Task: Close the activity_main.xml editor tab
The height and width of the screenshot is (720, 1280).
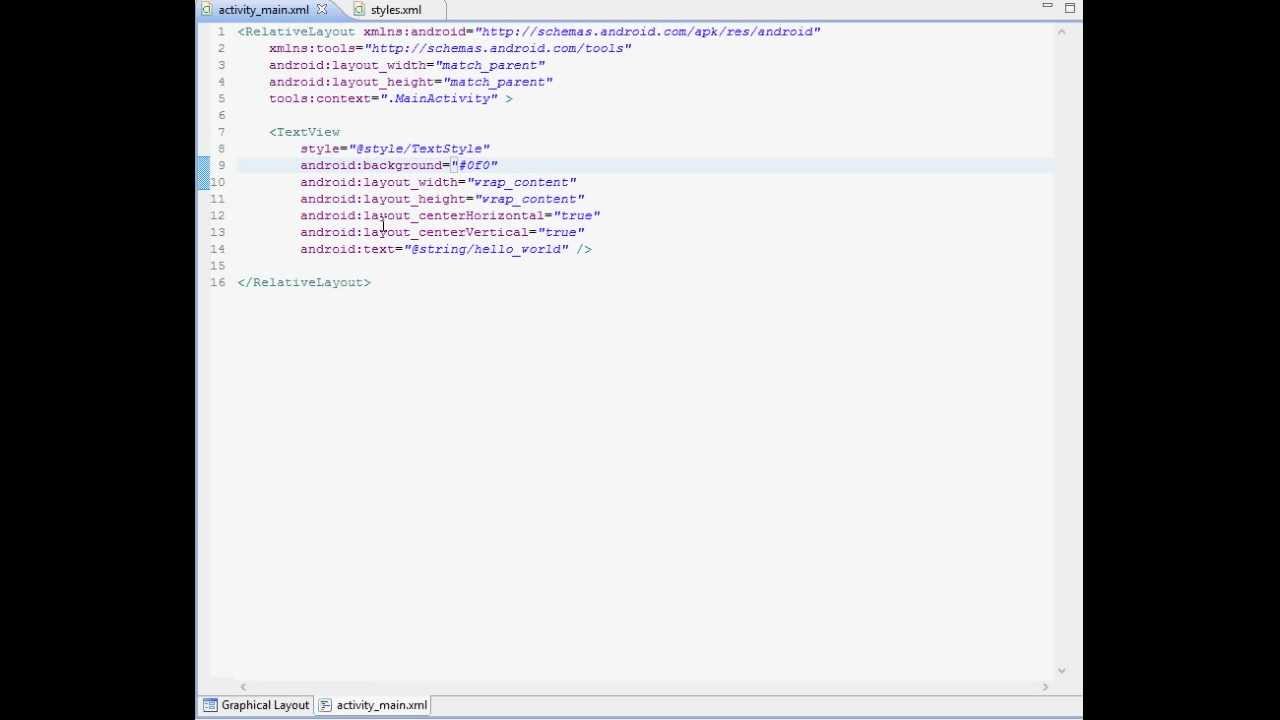Action: (322, 10)
